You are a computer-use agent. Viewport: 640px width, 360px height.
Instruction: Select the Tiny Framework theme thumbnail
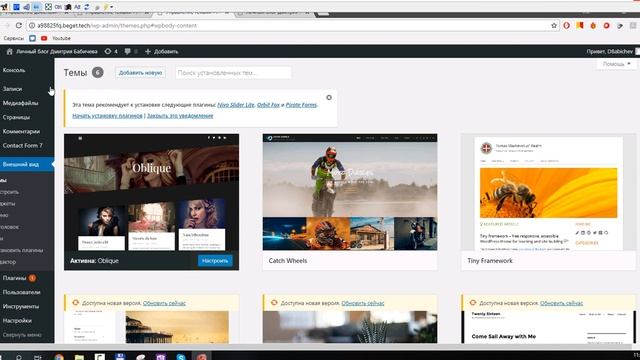pyautogui.click(x=548, y=192)
